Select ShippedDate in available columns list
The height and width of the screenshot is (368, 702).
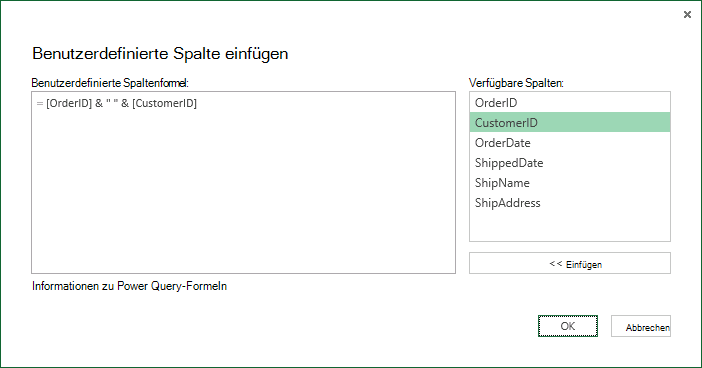tap(570, 163)
